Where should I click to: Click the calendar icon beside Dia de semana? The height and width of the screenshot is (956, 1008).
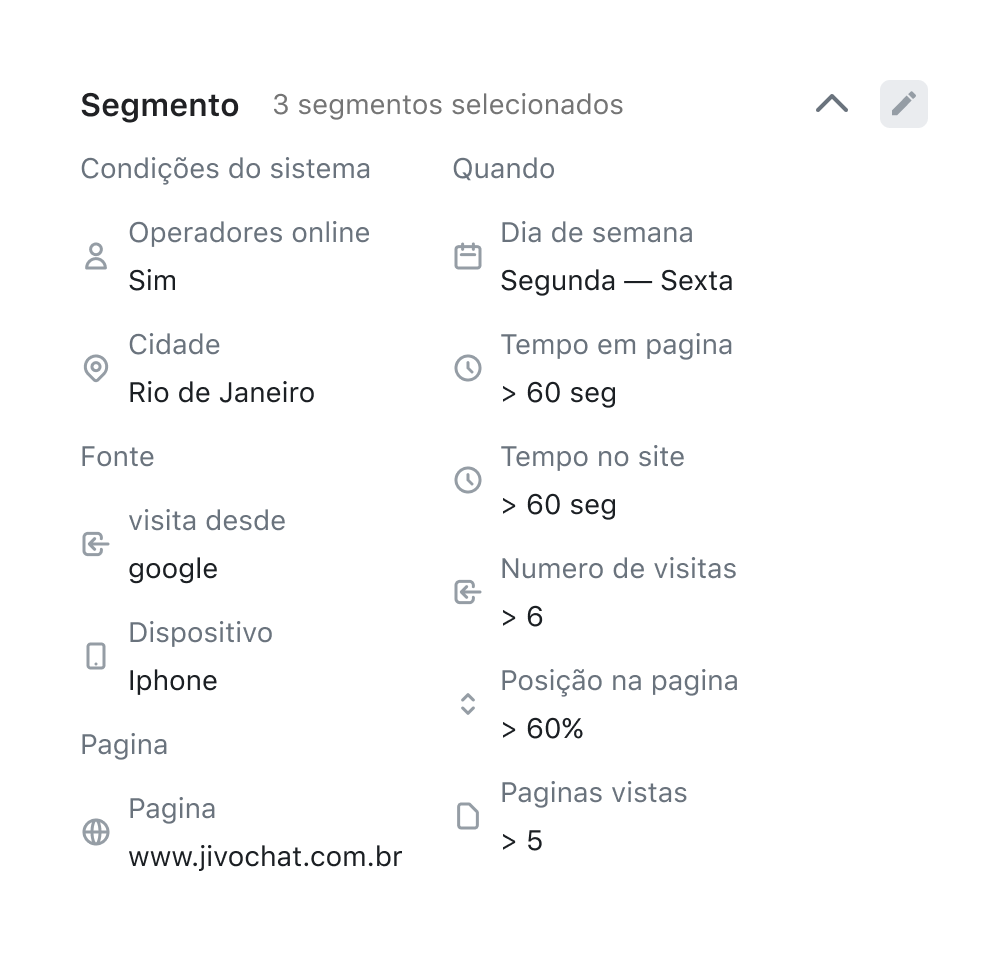[468, 256]
